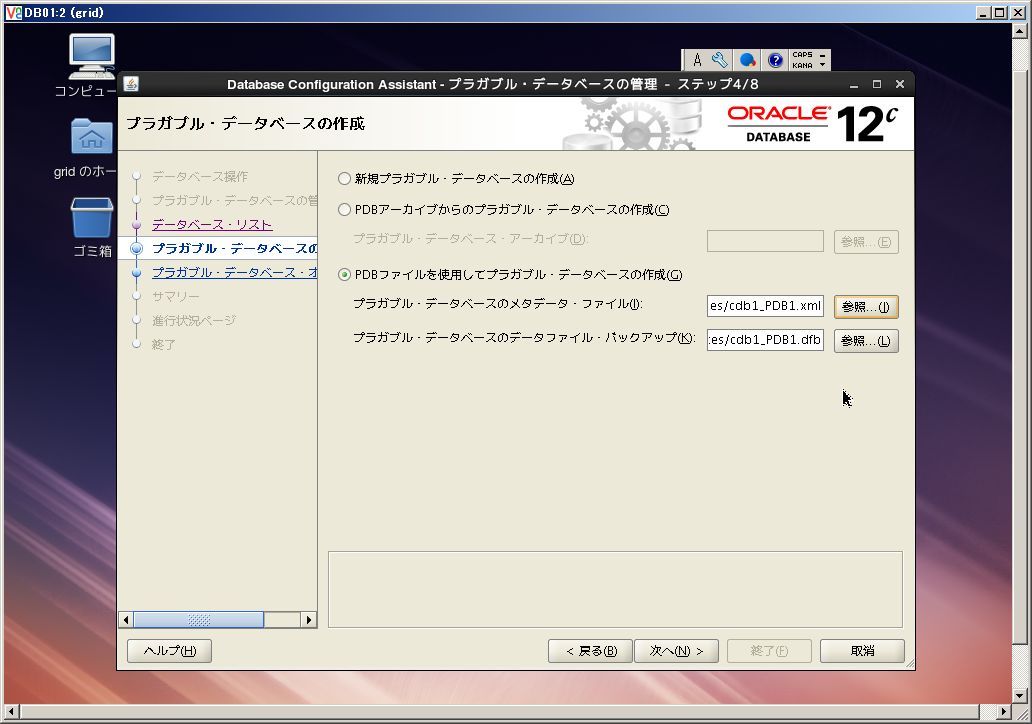Screen dimensions: 1032x724
Task: Click the VNC logo icon in title bar
Action: coord(13,13)
